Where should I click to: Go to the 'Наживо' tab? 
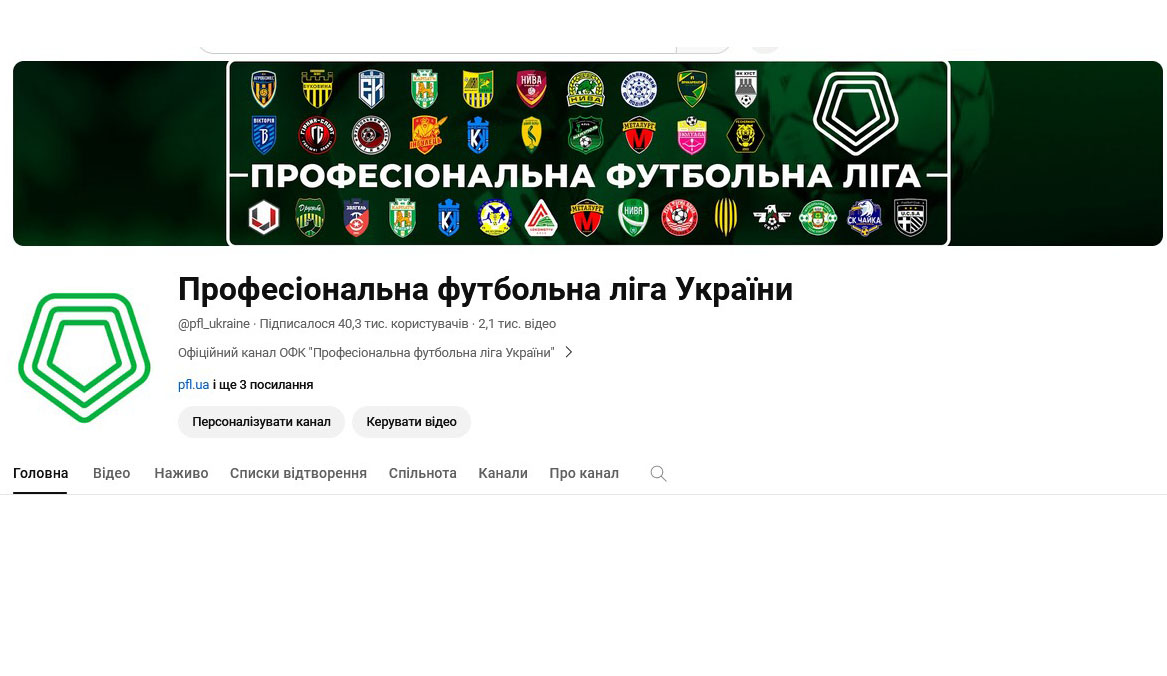(181, 474)
